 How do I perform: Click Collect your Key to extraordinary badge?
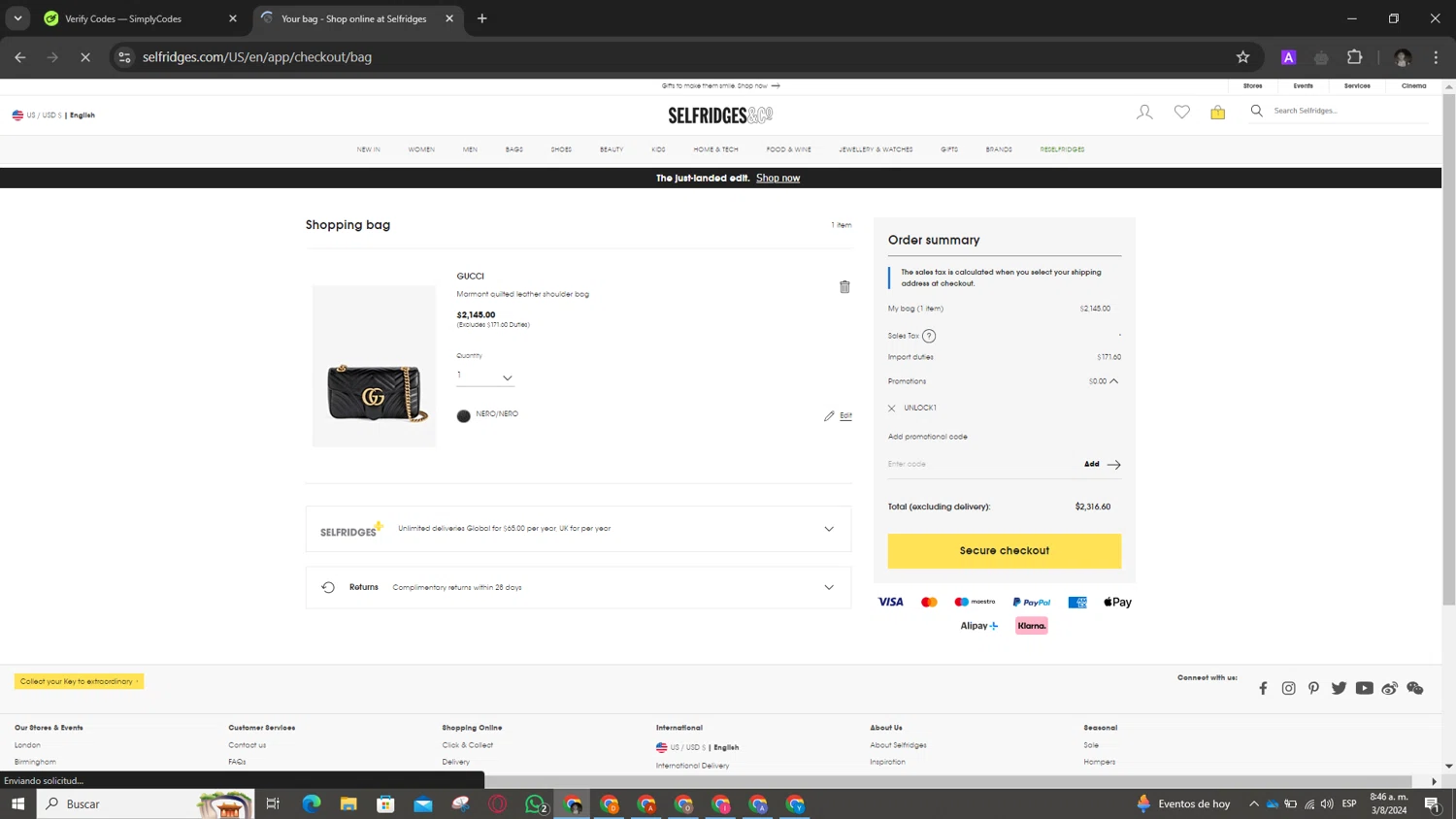79,681
